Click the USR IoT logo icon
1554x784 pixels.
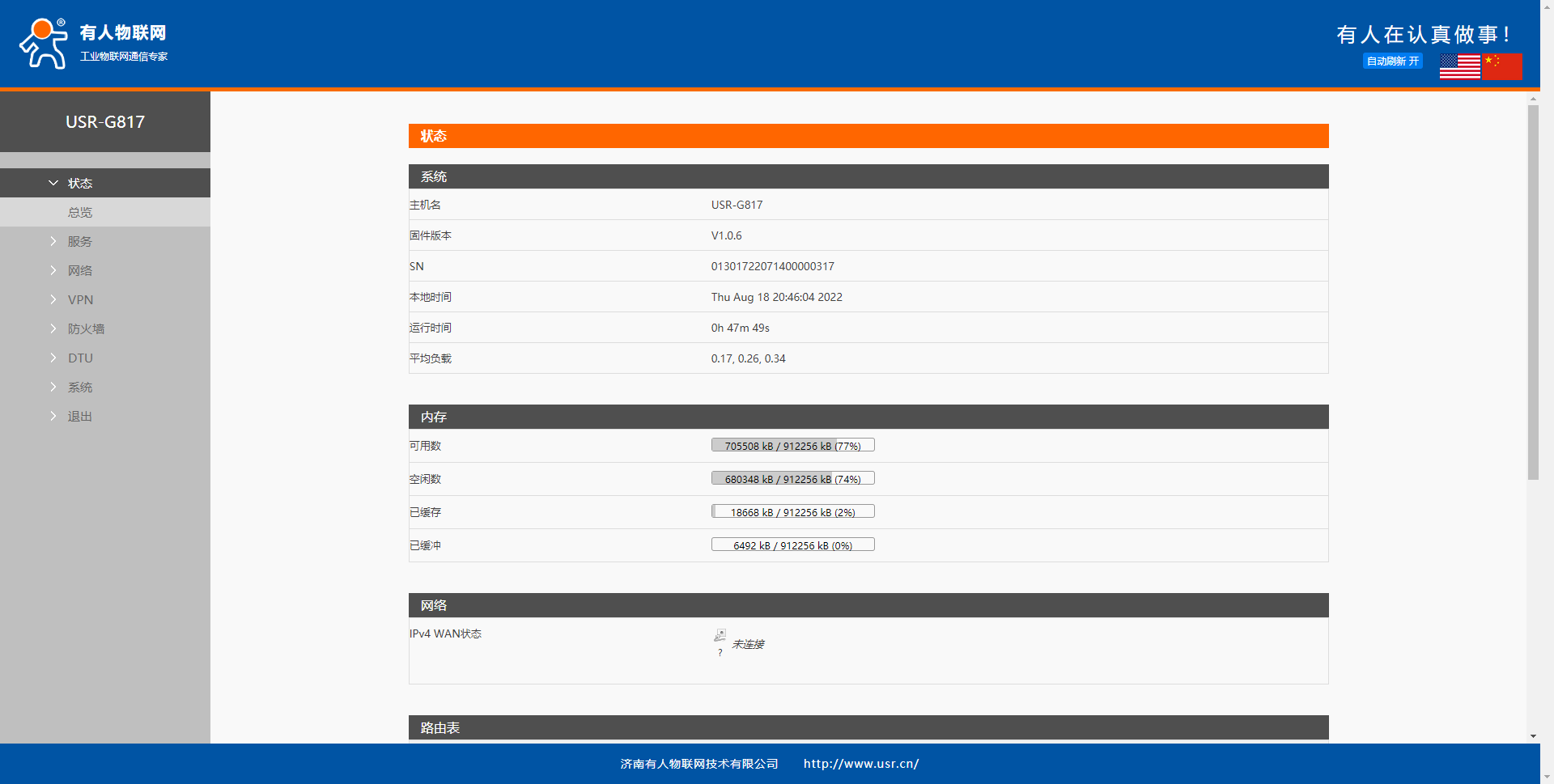click(45, 44)
